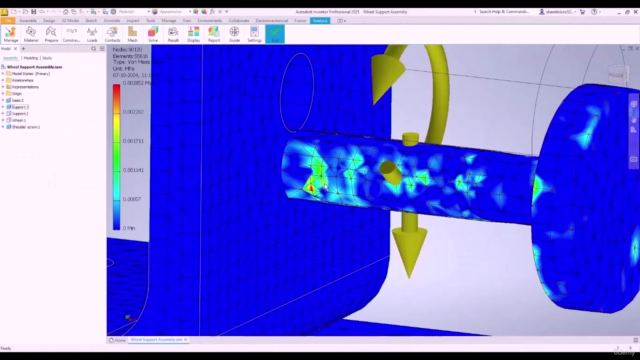Open the Loads tool
The height and width of the screenshot is (360, 640).
tap(92, 34)
